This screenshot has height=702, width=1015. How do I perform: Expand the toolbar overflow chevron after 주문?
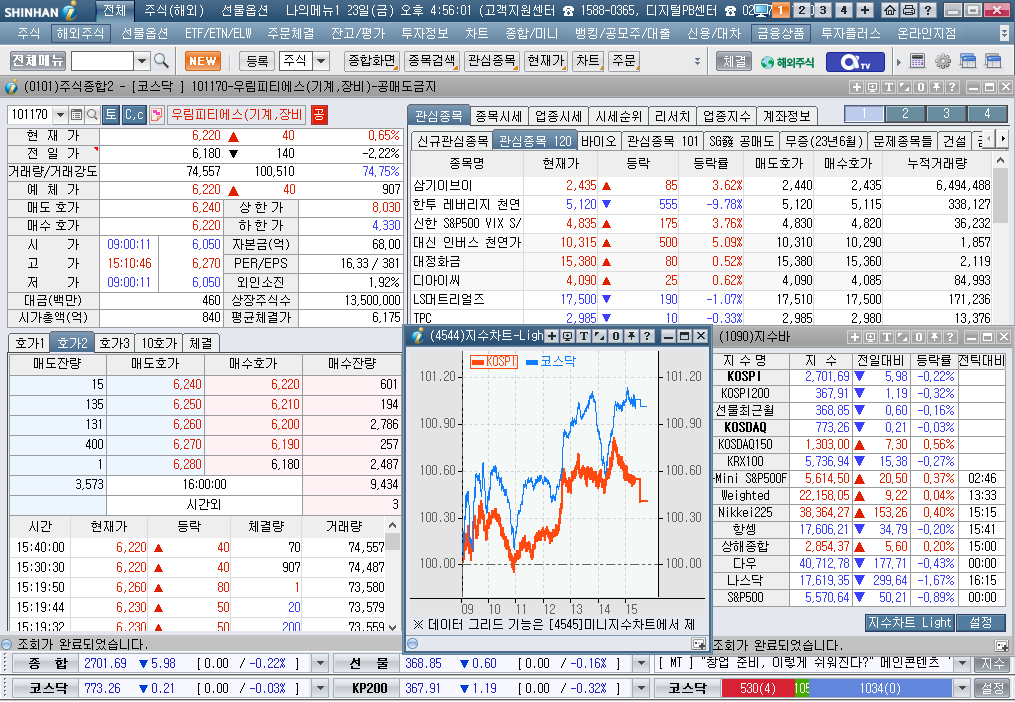[697, 61]
